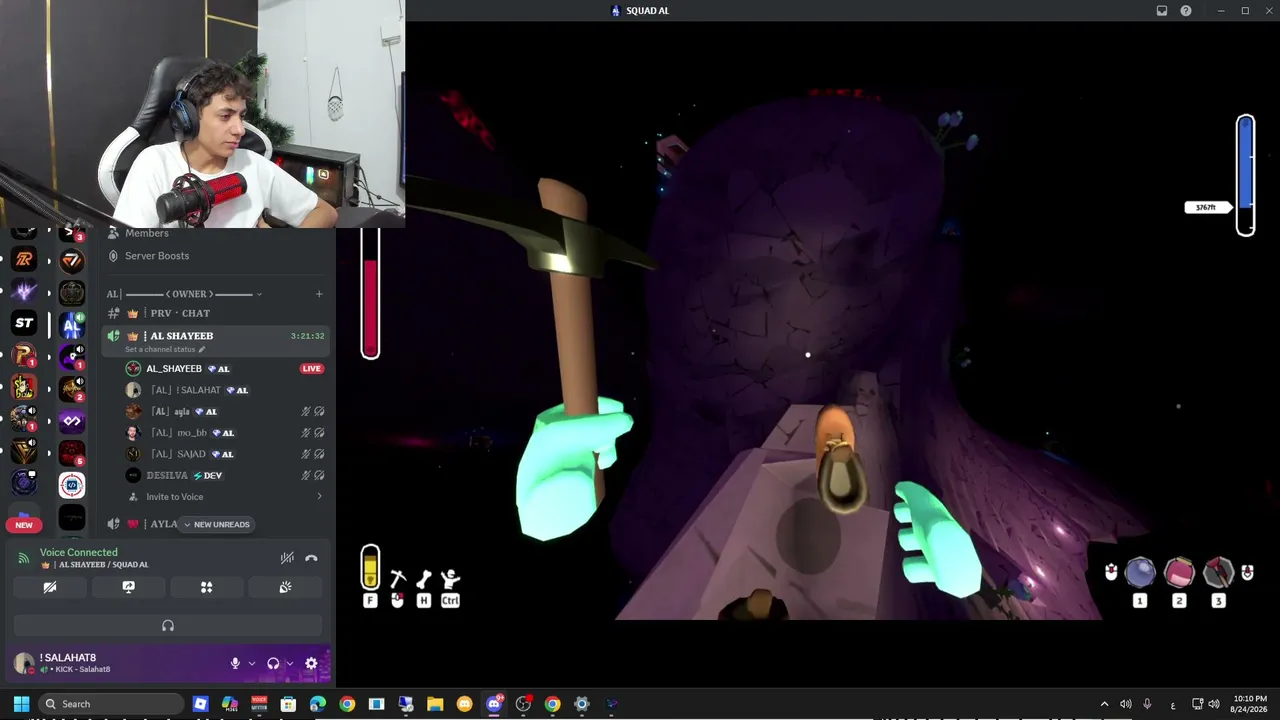Click the headphones bar above user panel
Image resolution: width=1280 pixels, height=720 pixels.
168,626
